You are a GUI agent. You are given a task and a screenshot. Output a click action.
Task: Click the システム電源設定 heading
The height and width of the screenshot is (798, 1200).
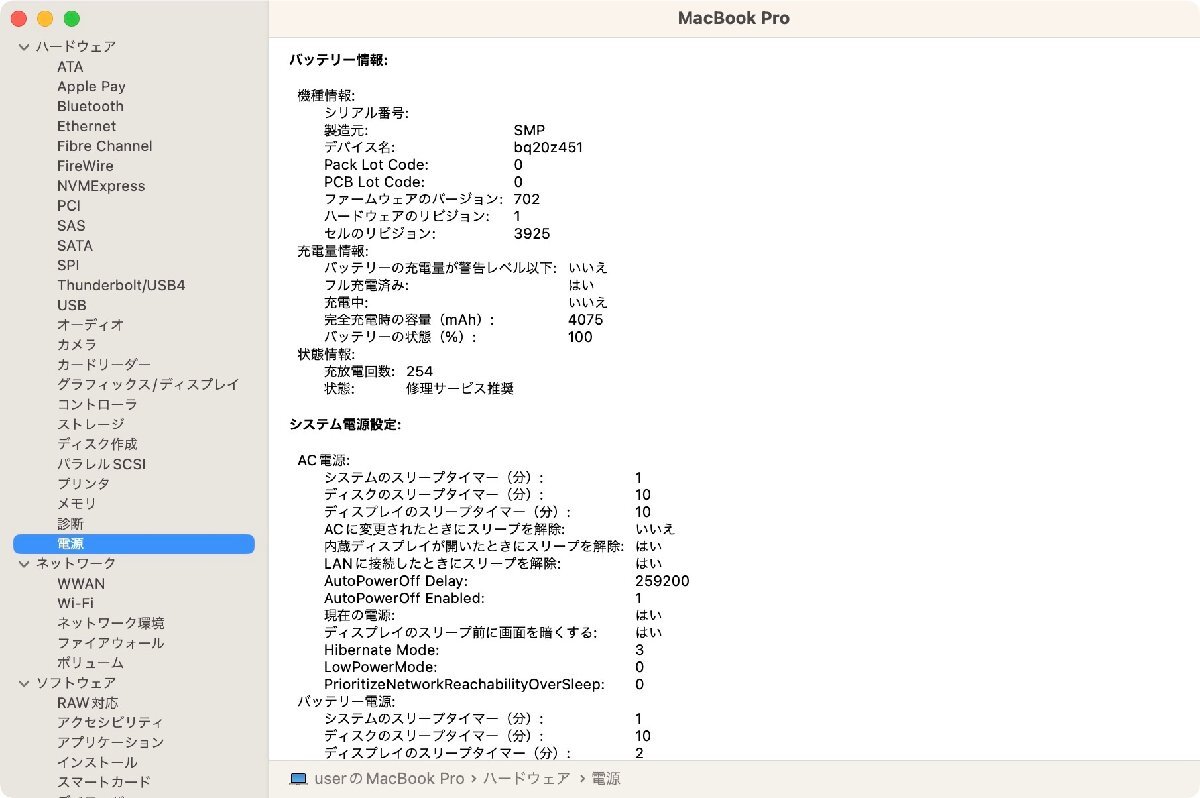[345, 425]
